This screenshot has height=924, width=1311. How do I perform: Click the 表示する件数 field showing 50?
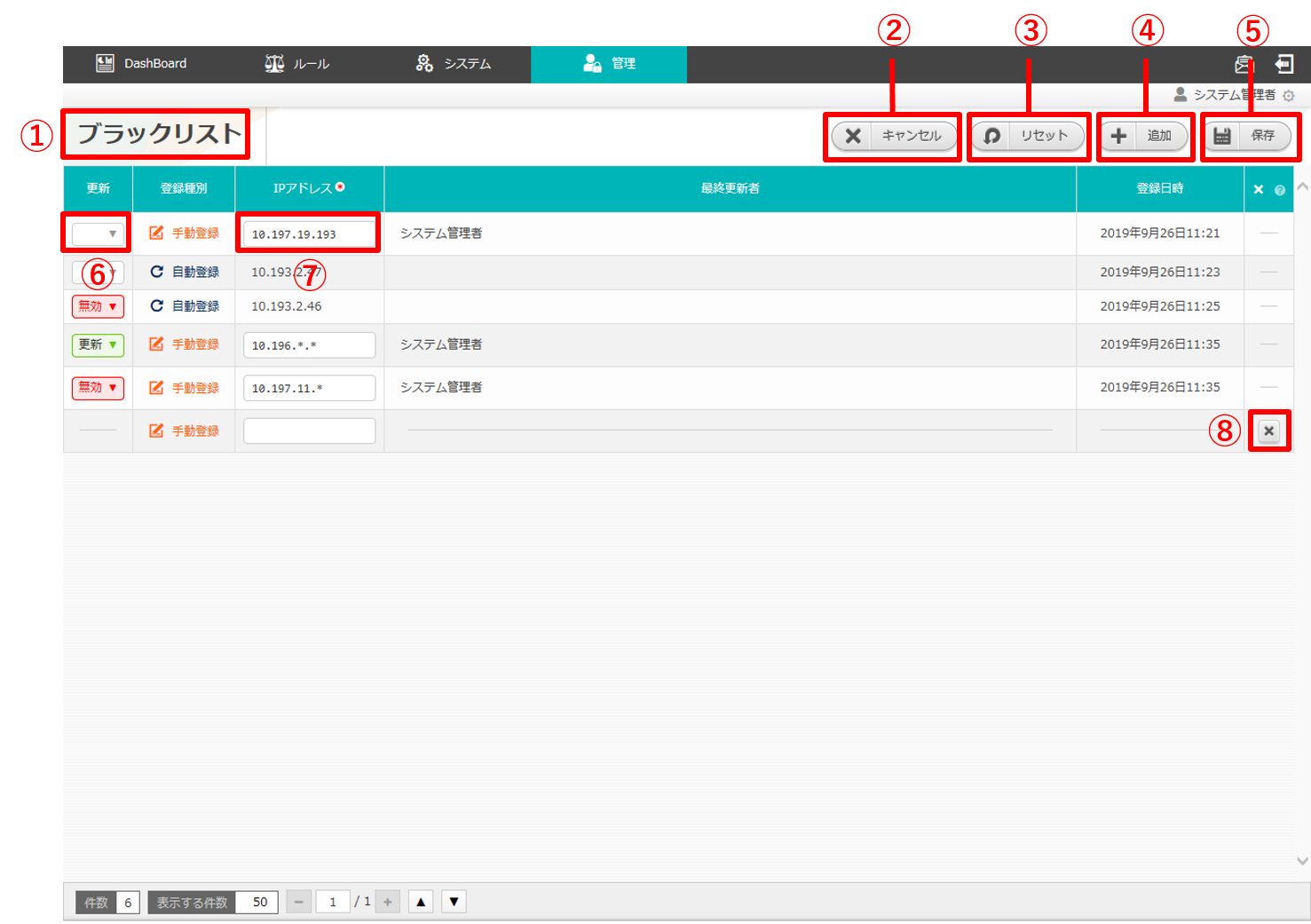tap(257, 902)
